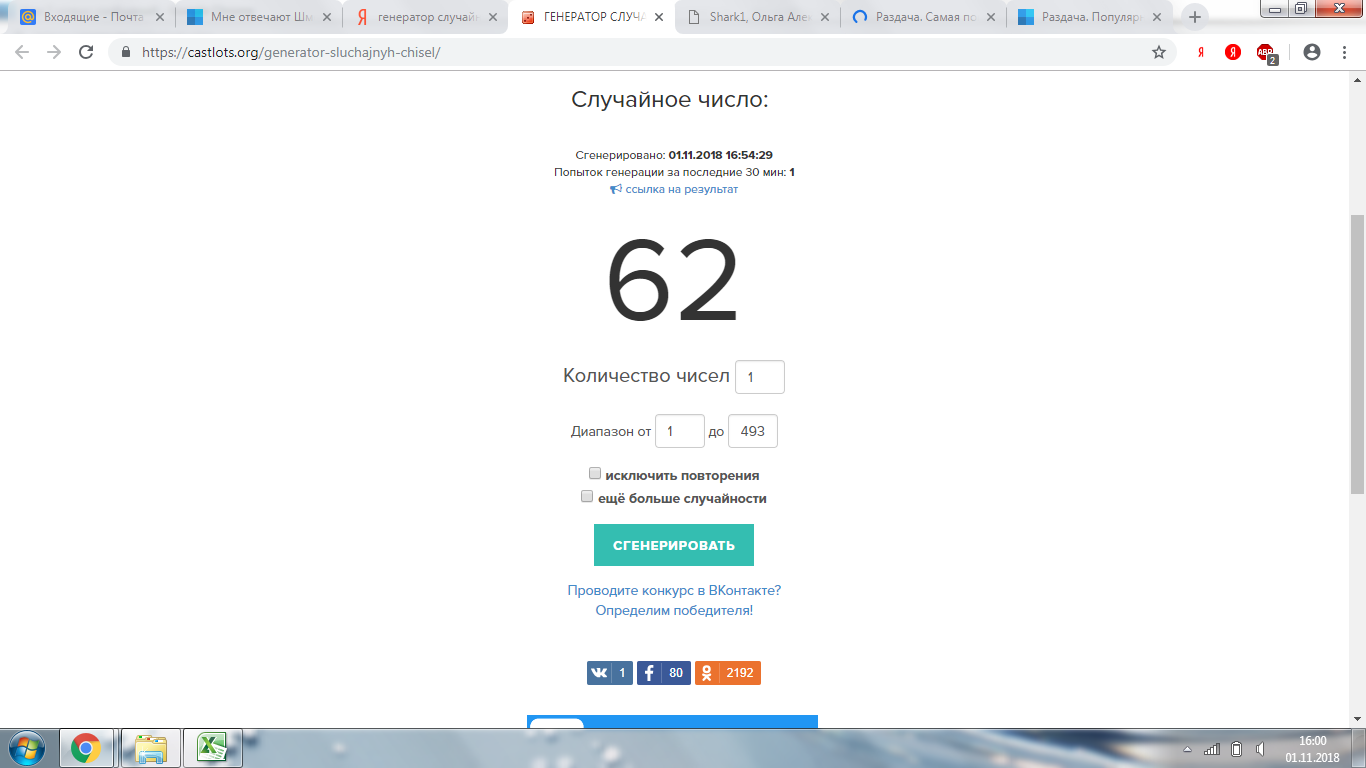Open the Windows Start button
Viewport: 1366px width, 768px height.
tap(27, 748)
